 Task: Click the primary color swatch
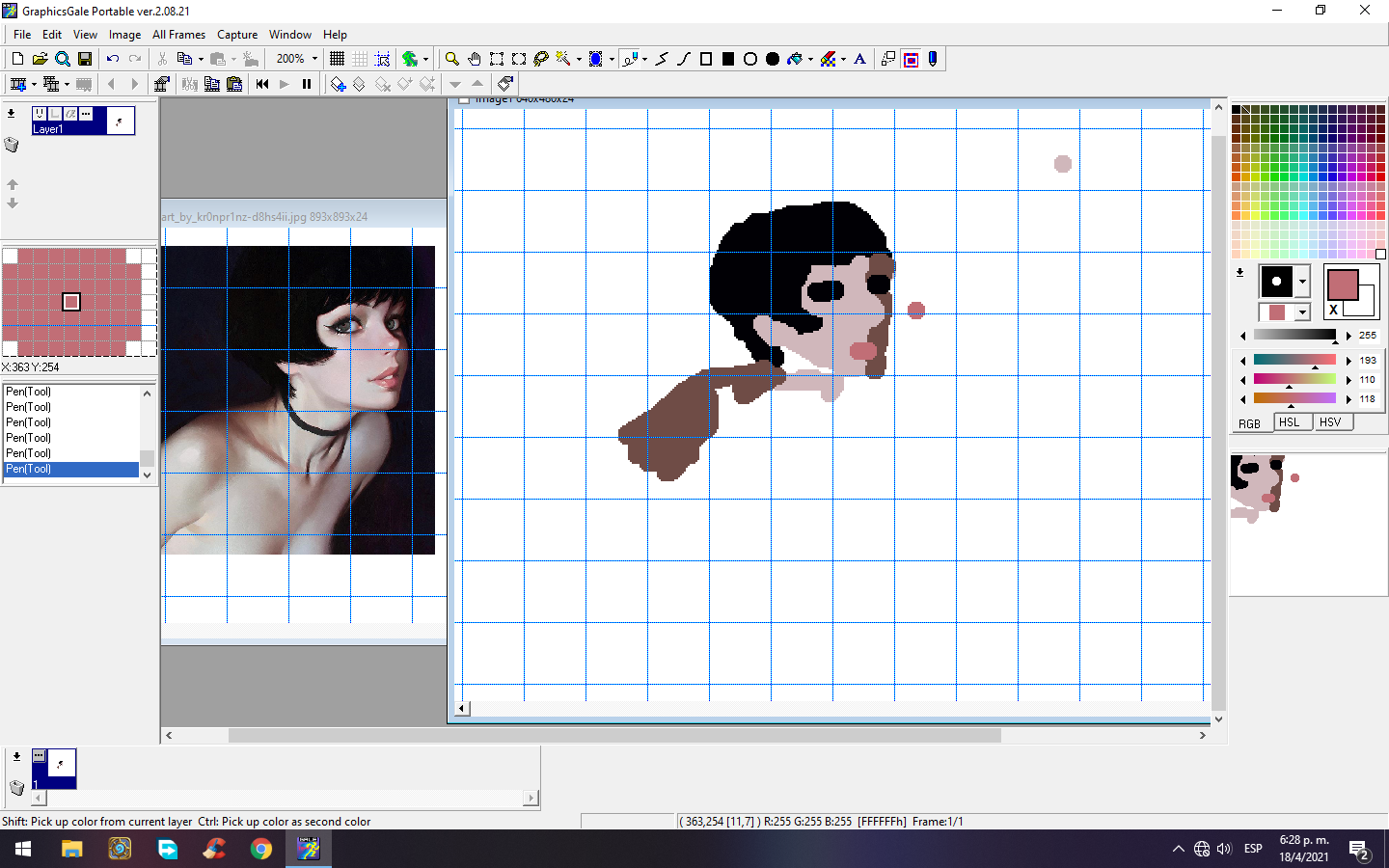(x=1343, y=285)
